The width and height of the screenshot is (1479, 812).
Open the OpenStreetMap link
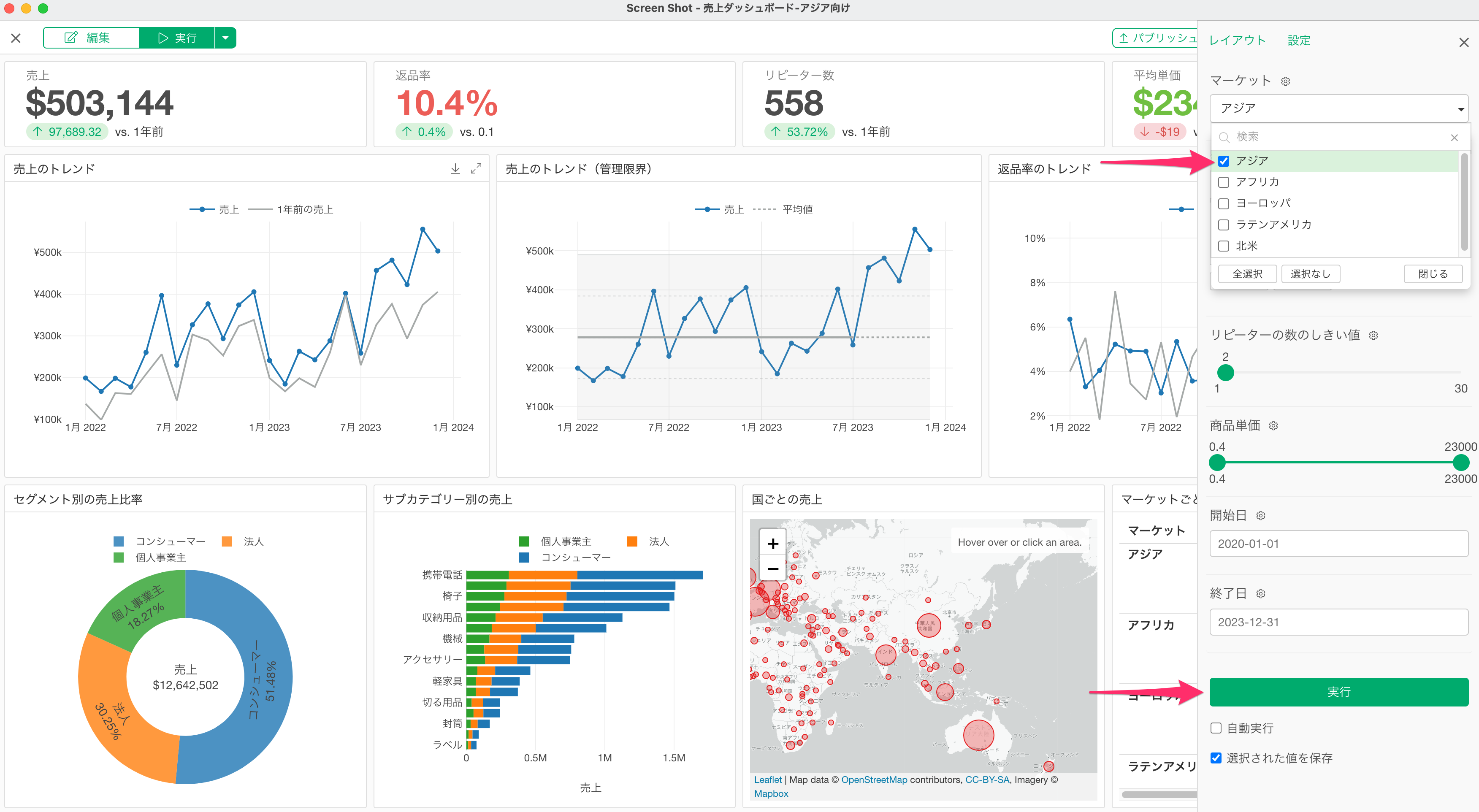coord(875,780)
